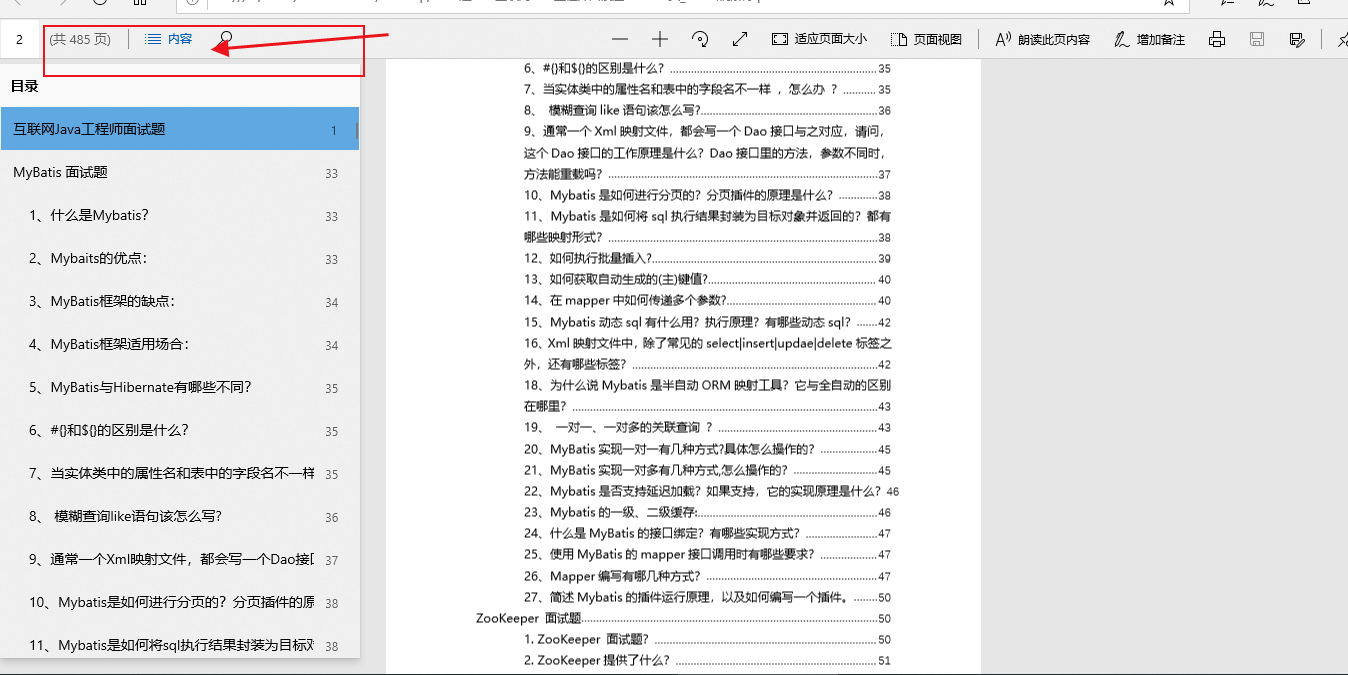The width and height of the screenshot is (1348, 675).
Task: Click the page number input field showing 2
Action: point(20,39)
